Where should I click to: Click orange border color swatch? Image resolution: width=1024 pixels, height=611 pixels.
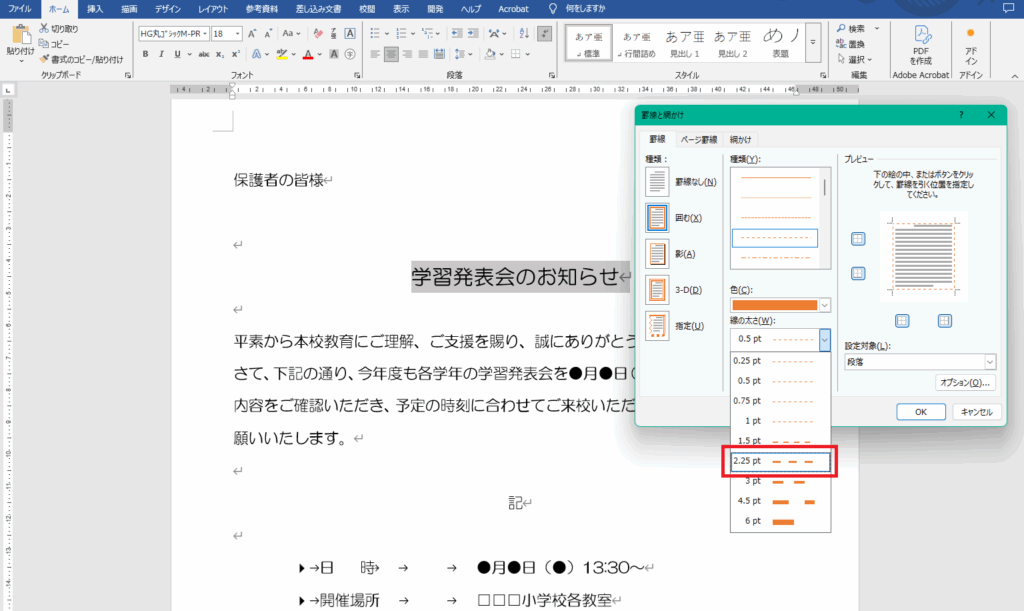[x=775, y=305]
